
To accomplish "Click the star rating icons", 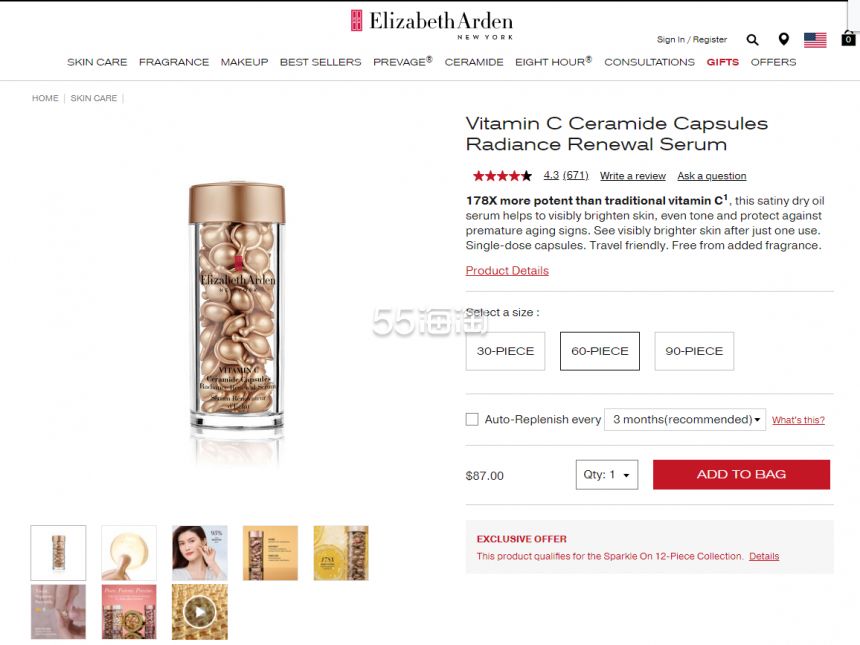I will pyautogui.click(x=502, y=176).
